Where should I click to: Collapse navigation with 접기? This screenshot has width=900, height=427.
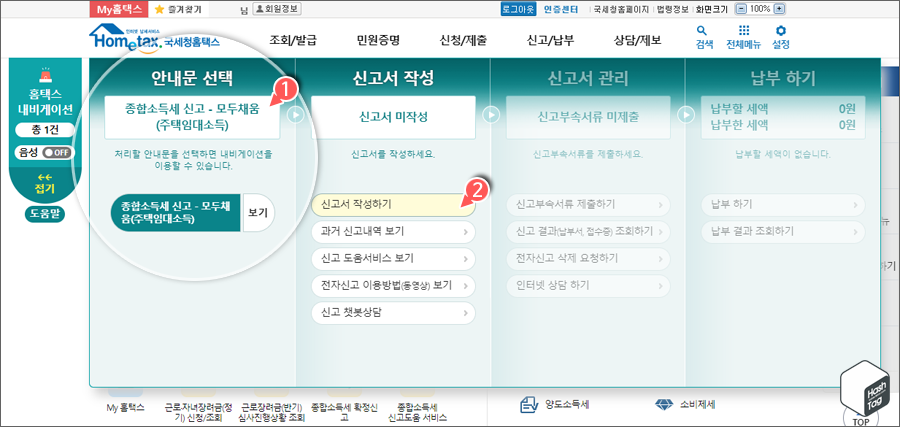click(45, 184)
